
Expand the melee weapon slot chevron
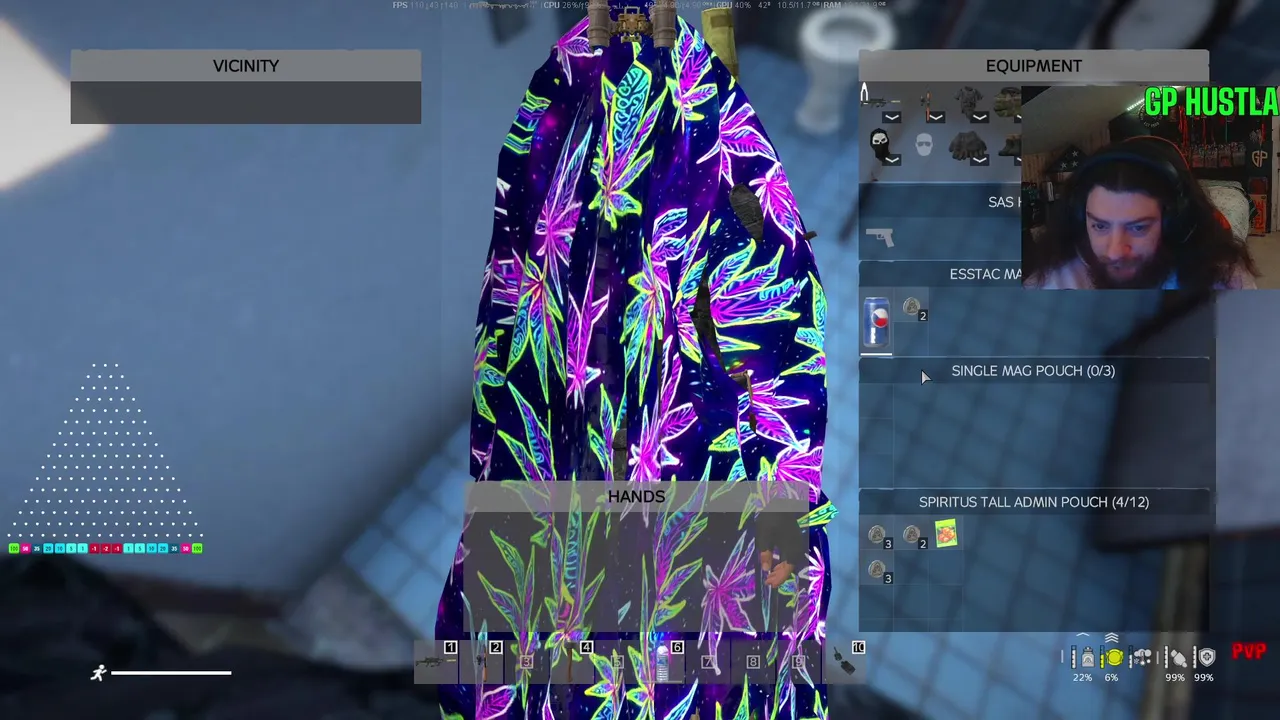pos(935,118)
